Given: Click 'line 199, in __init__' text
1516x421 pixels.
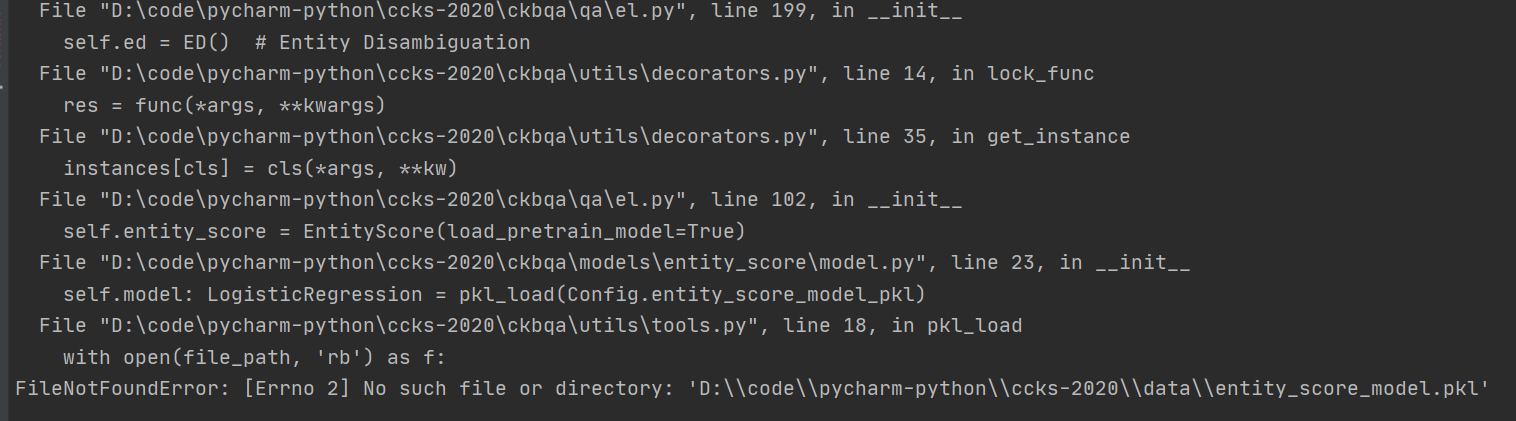Looking at the screenshot, I should coord(838,11).
